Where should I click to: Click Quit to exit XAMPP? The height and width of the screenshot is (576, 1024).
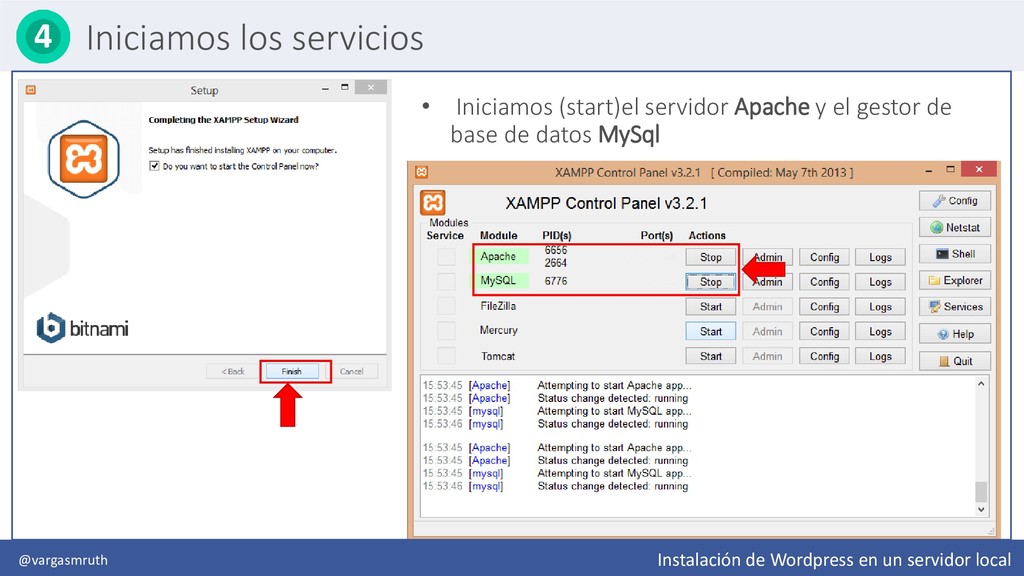coord(955,360)
